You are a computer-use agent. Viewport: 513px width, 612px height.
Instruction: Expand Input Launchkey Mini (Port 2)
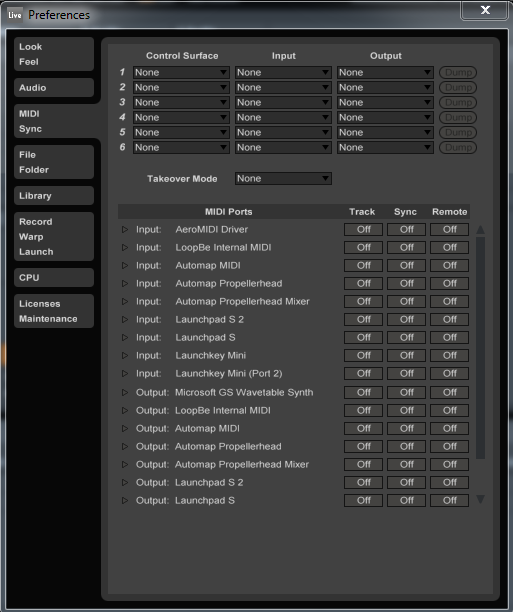tap(125, 374)
